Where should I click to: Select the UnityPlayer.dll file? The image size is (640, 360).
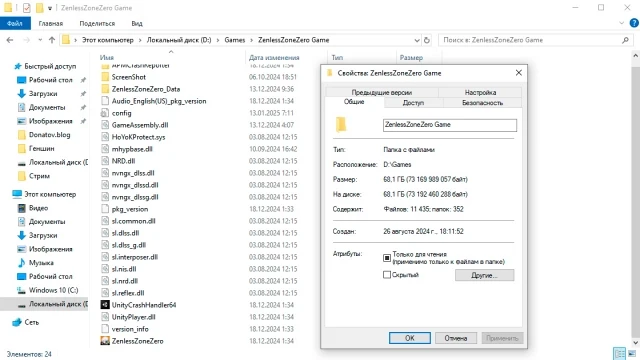click(133, 317)
